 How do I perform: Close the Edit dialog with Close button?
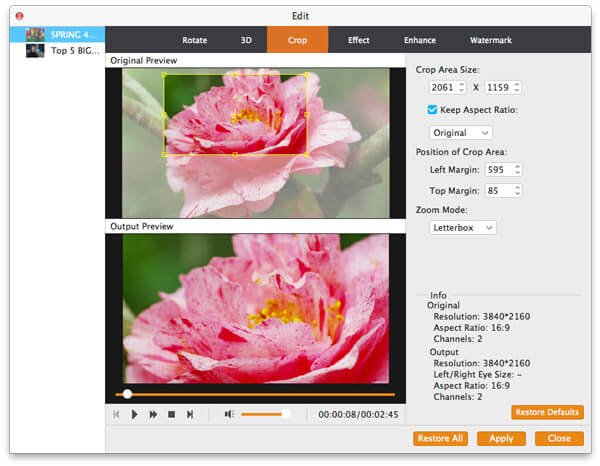coord(559,438)
